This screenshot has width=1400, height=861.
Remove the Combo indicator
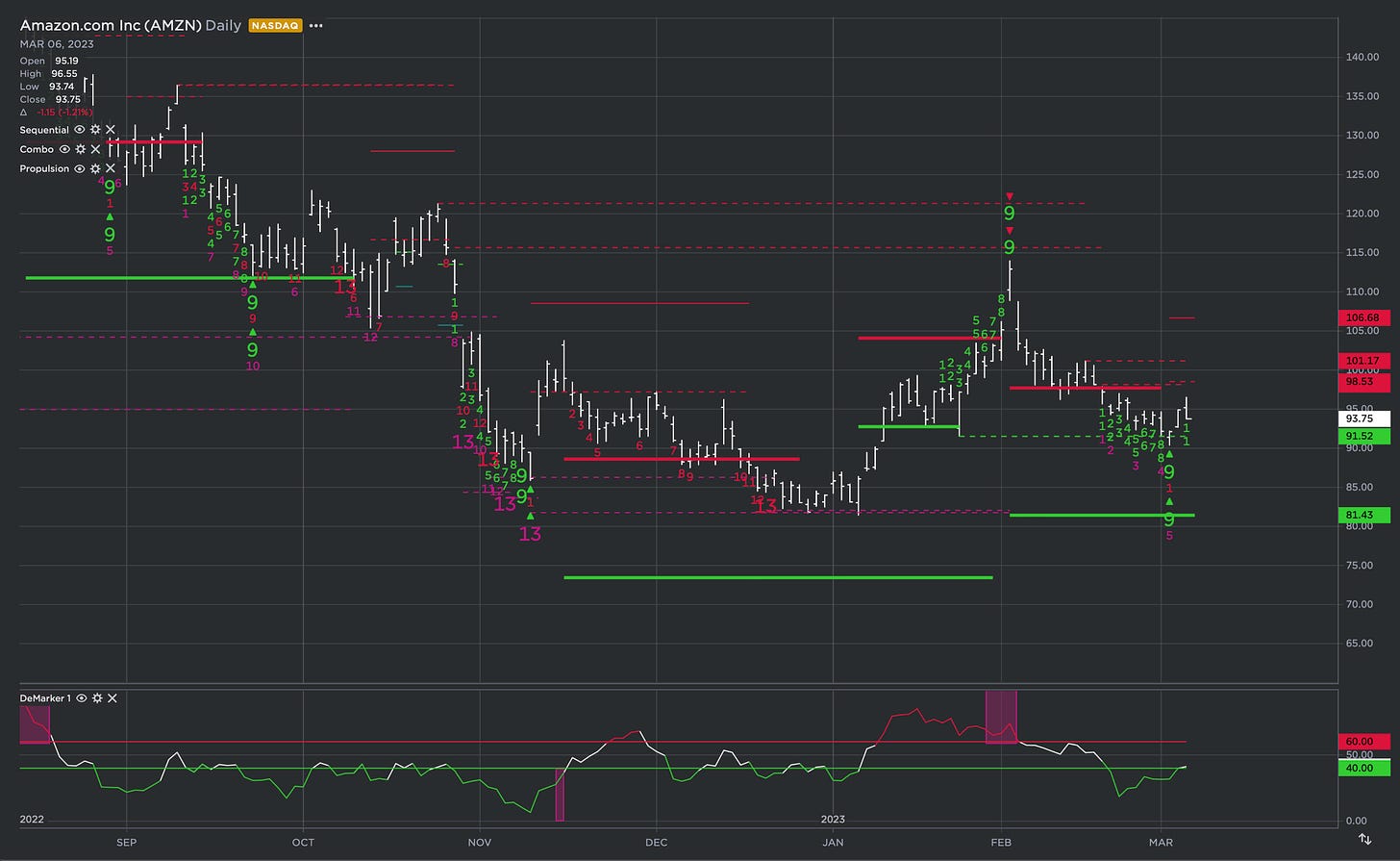(x=95, y=149)
